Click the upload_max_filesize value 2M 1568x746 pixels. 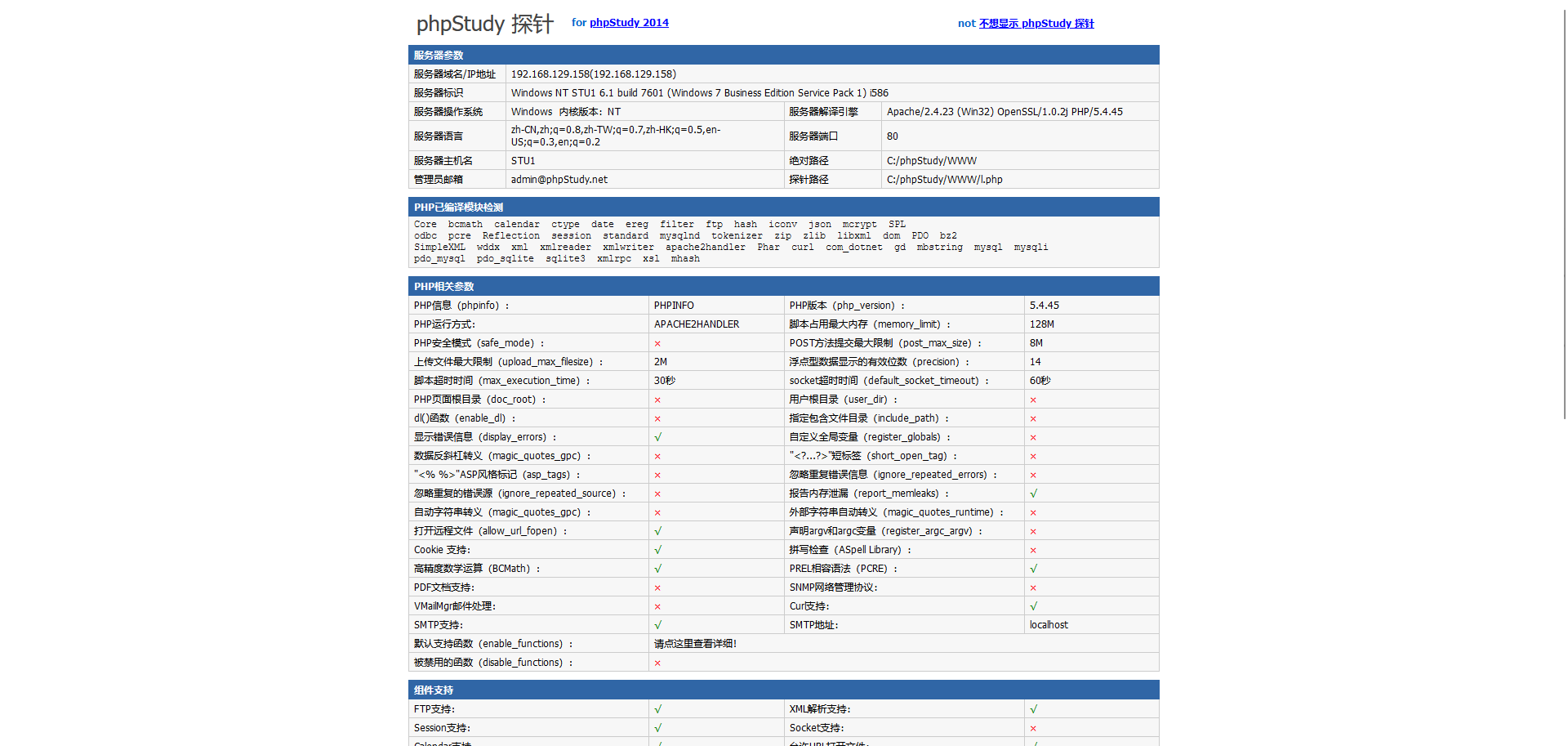[661, 362]
